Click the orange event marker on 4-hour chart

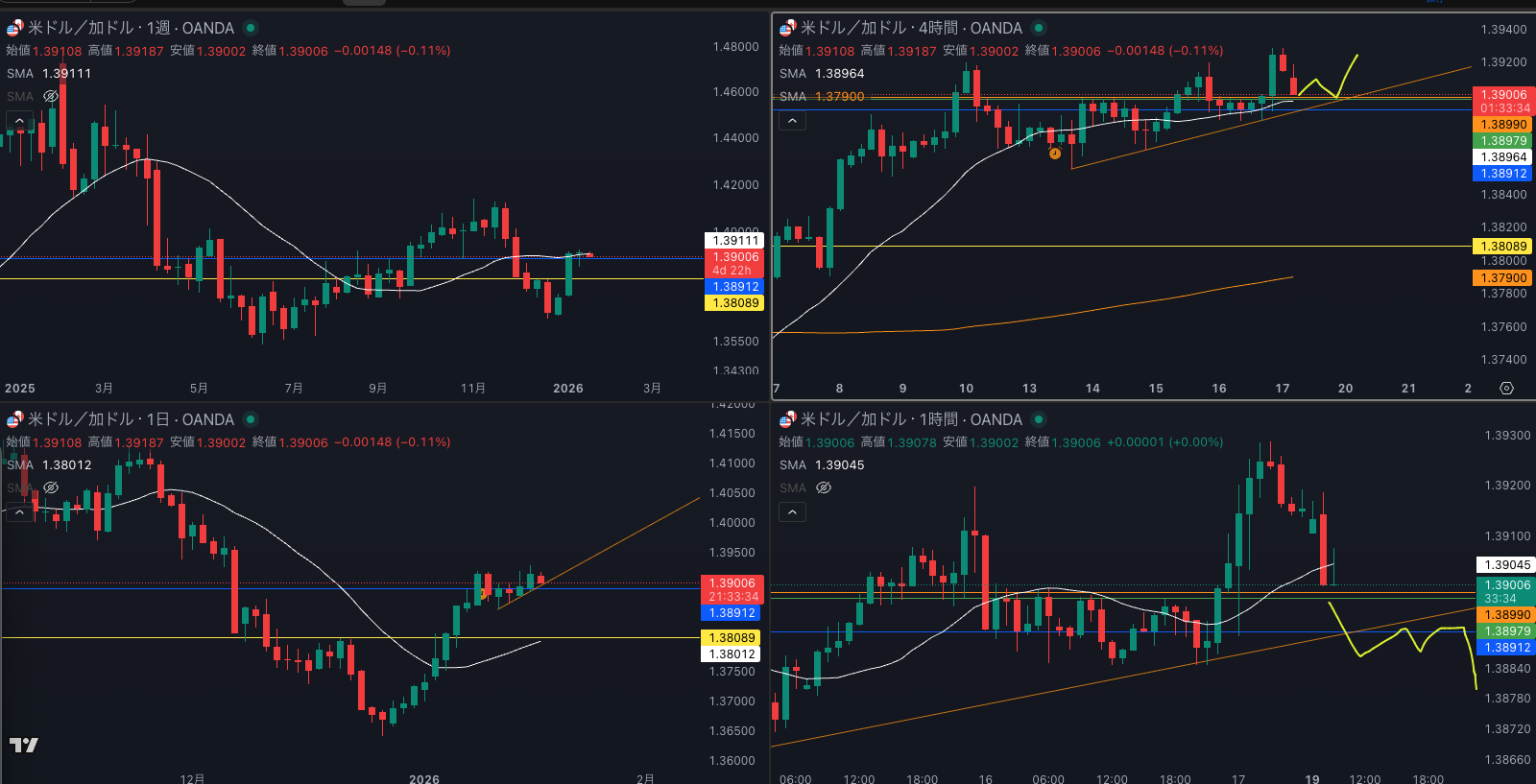click(x=1055, y=154)
